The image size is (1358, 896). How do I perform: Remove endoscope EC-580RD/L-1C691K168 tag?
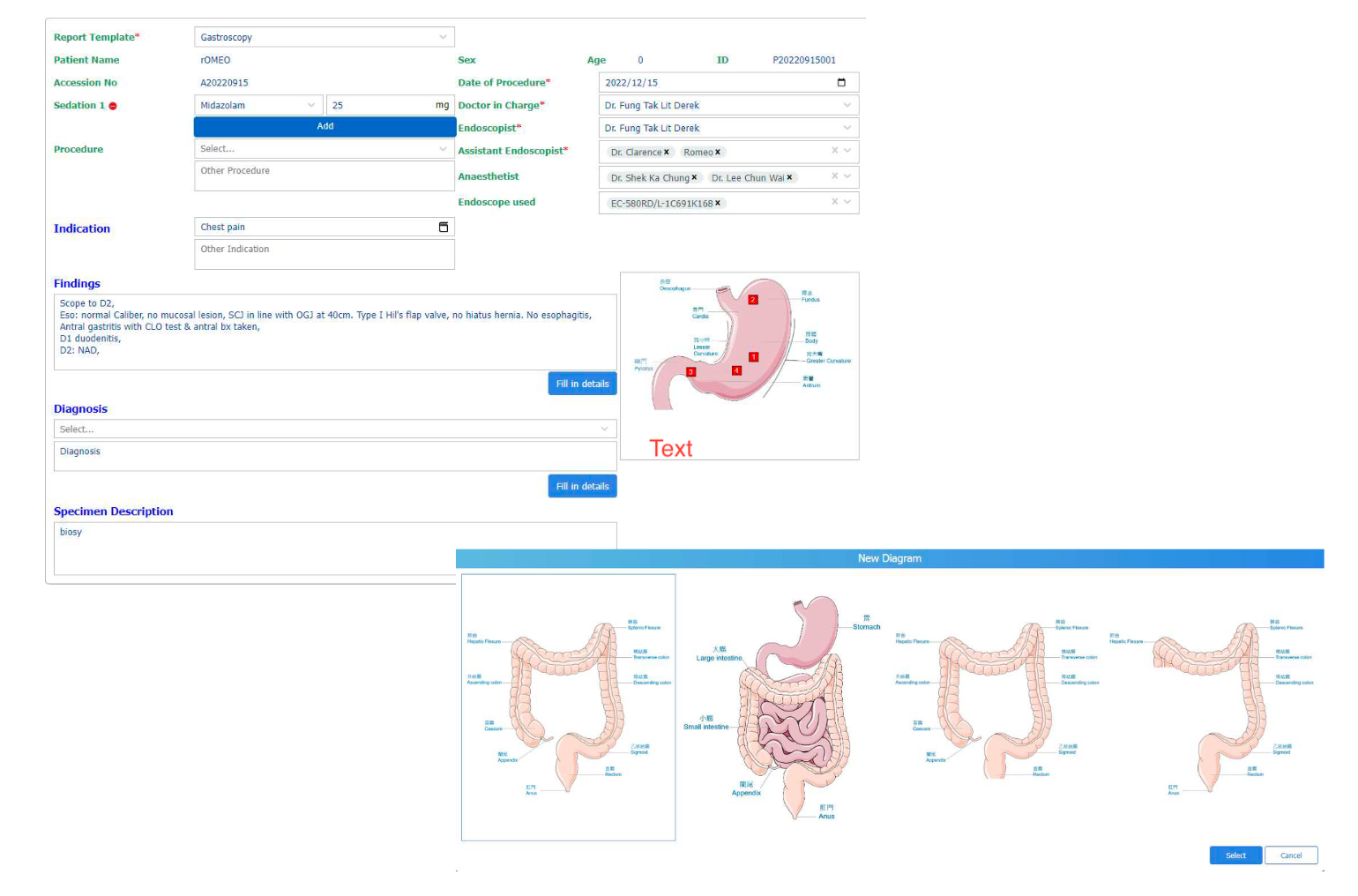pos(718,204)
